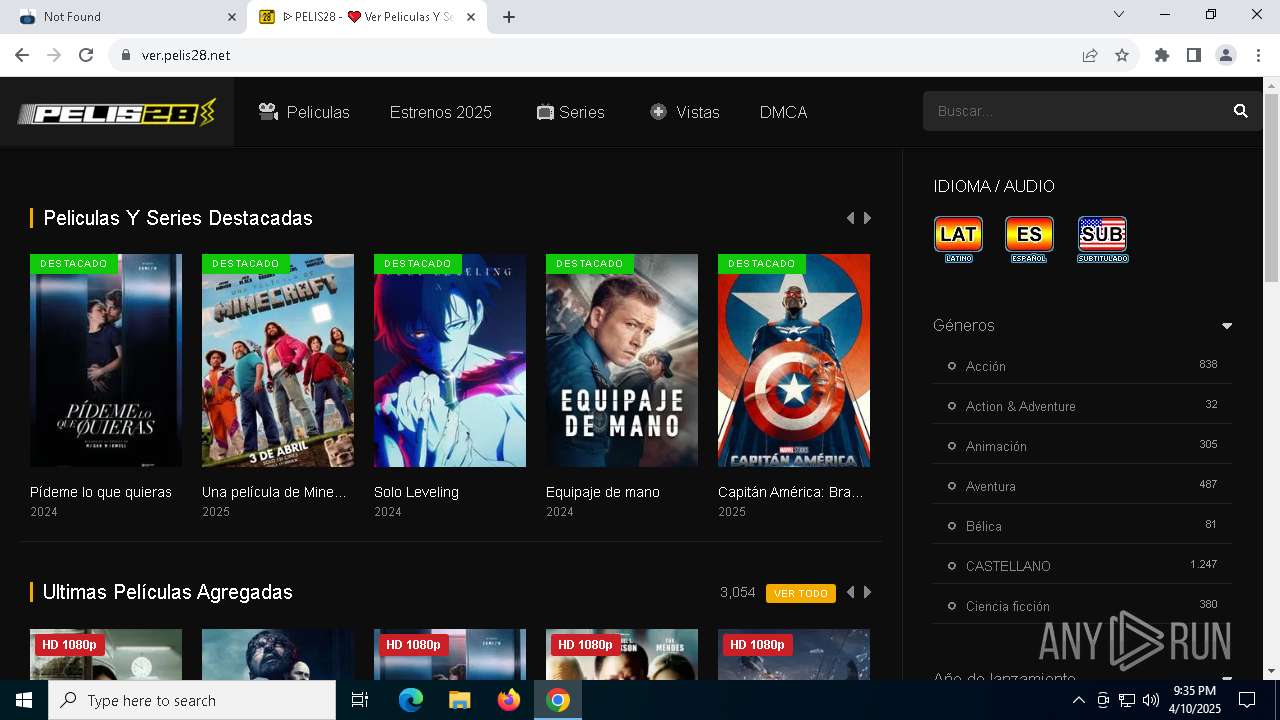Reload the current page
The width and height of the screenshot is (1280, 720).
pyautogui.click(x=86, y=55)
